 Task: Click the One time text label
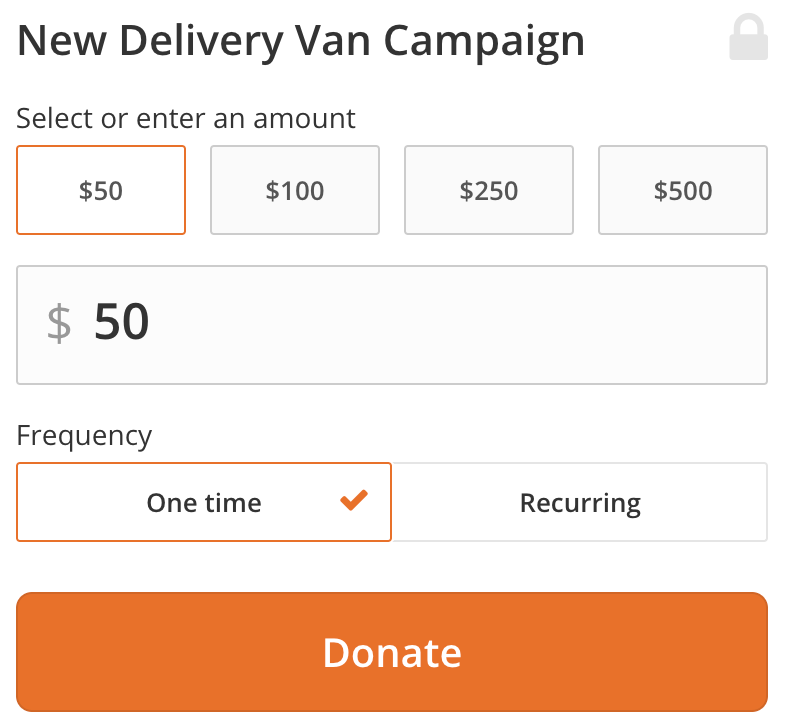pyautogui.click(x=204, y=502)
